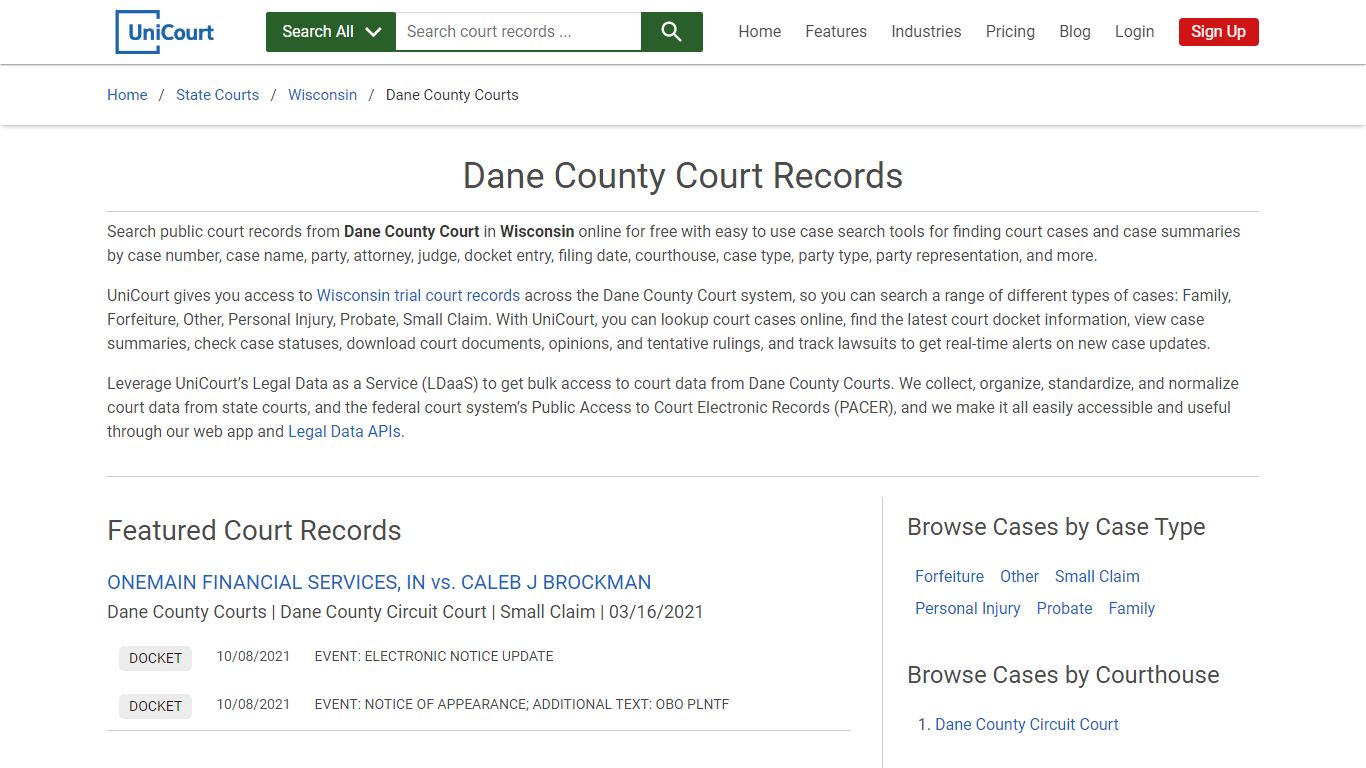Select the EVENT: ELECTRONIC NOTICE UPDATE text

click(434, 657)
